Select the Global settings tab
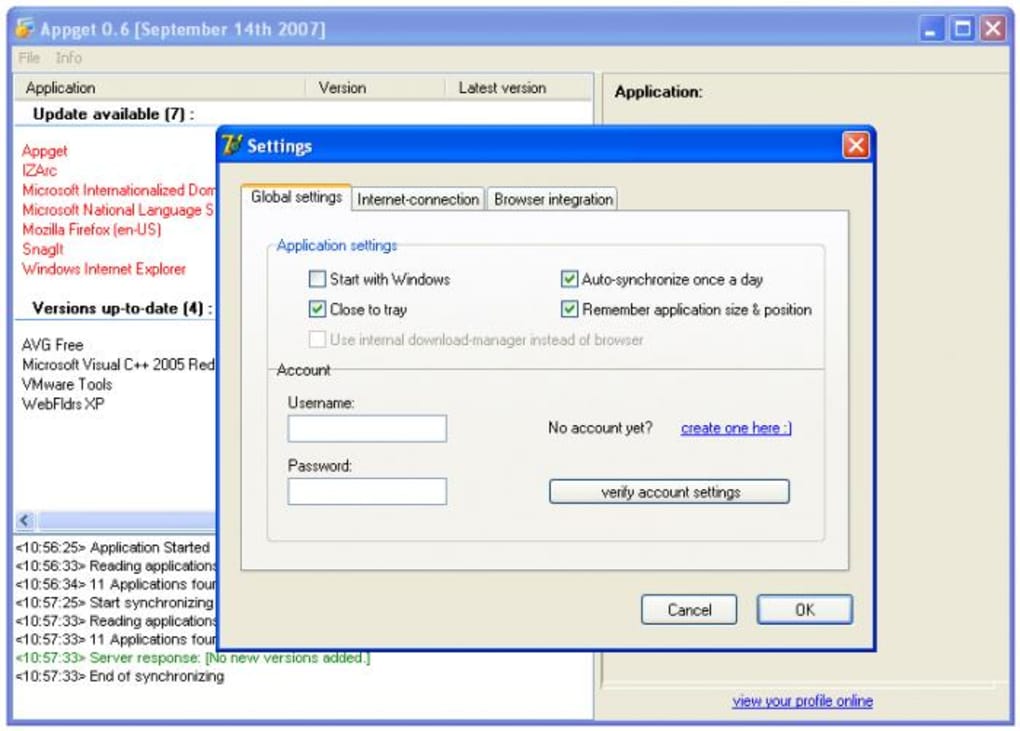 [x=296, y=197]
